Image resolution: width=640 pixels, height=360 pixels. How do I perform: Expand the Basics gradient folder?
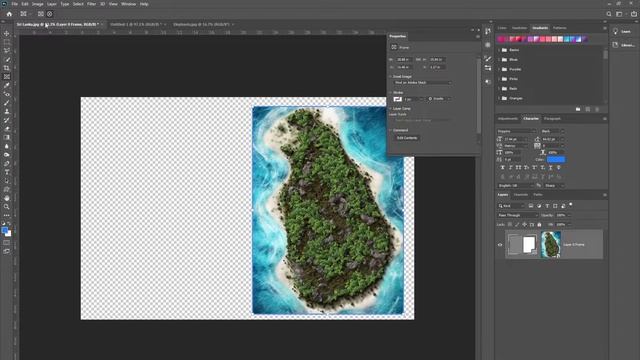(x=499, y=50)
